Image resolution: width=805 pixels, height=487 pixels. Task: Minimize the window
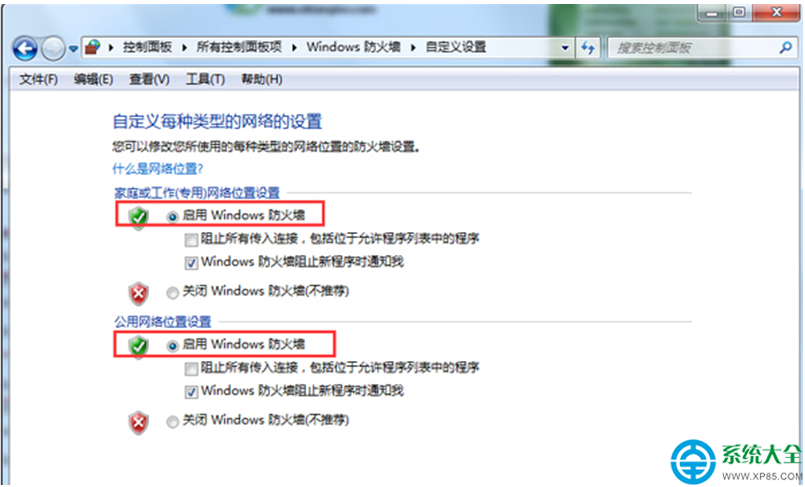[712, 12]
